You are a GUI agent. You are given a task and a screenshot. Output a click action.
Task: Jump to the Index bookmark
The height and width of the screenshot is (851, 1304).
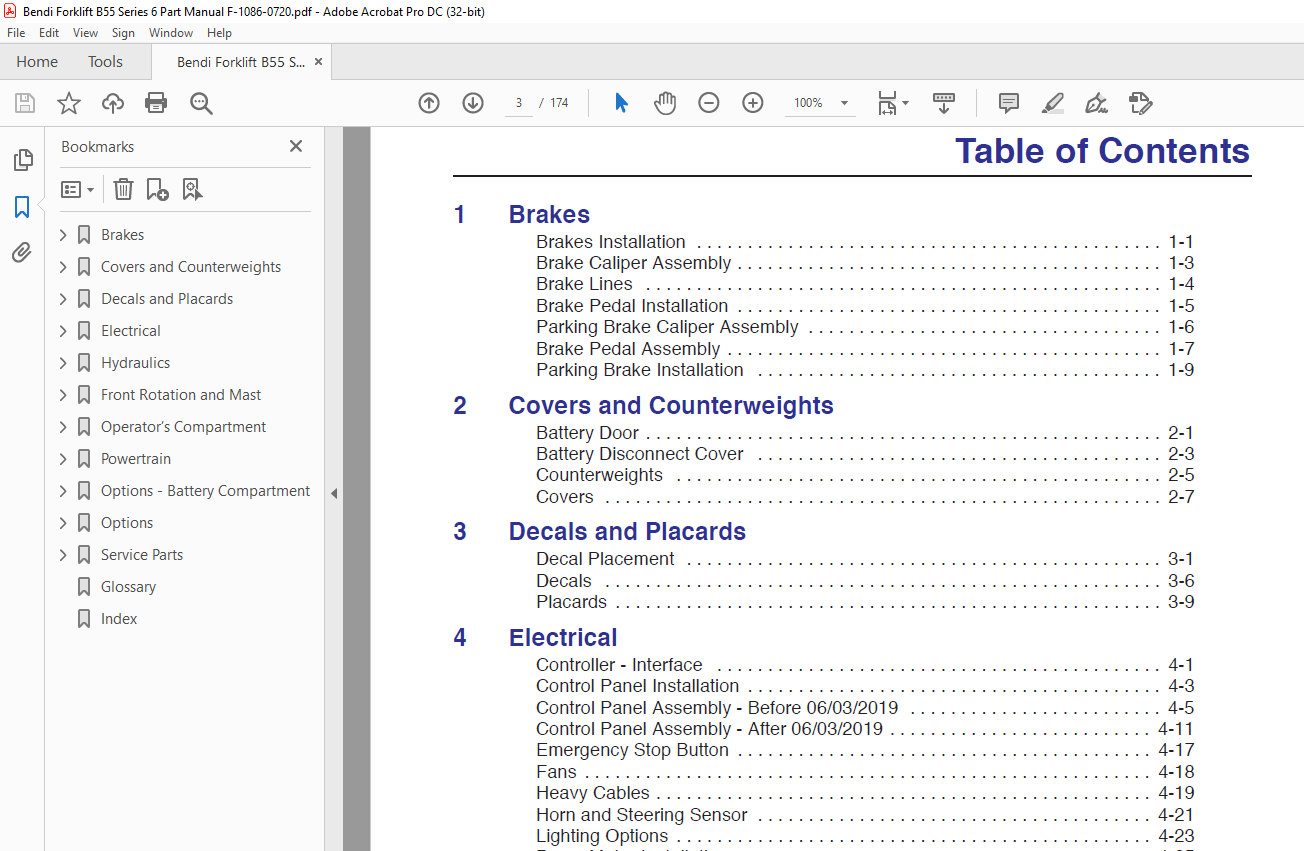click(119, 619)
